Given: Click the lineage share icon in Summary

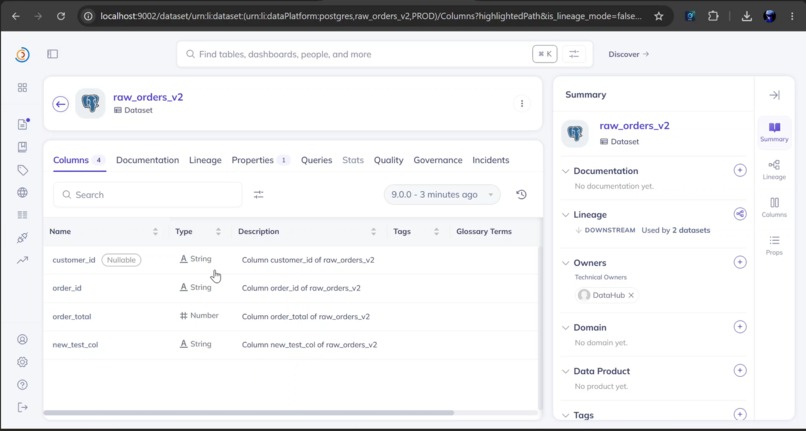Looking at the screenshot, I should pos(740,214).
